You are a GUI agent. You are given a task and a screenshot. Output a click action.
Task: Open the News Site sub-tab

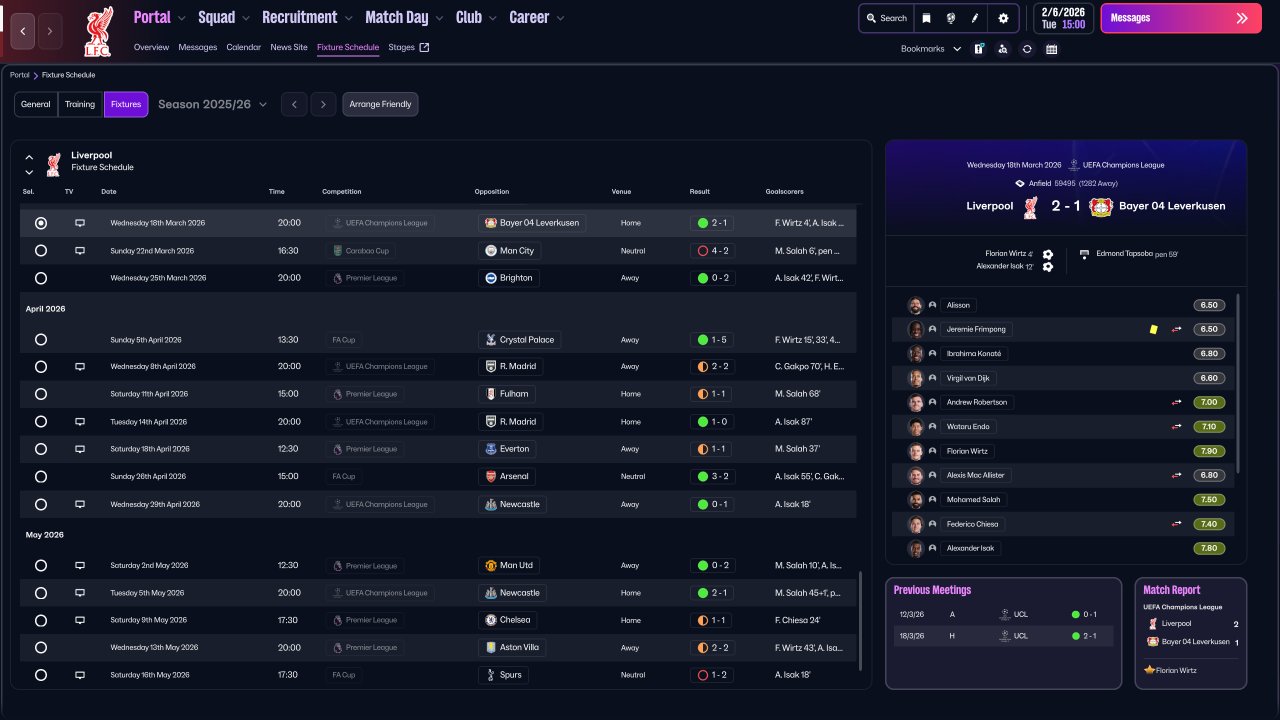click(289, 47)
